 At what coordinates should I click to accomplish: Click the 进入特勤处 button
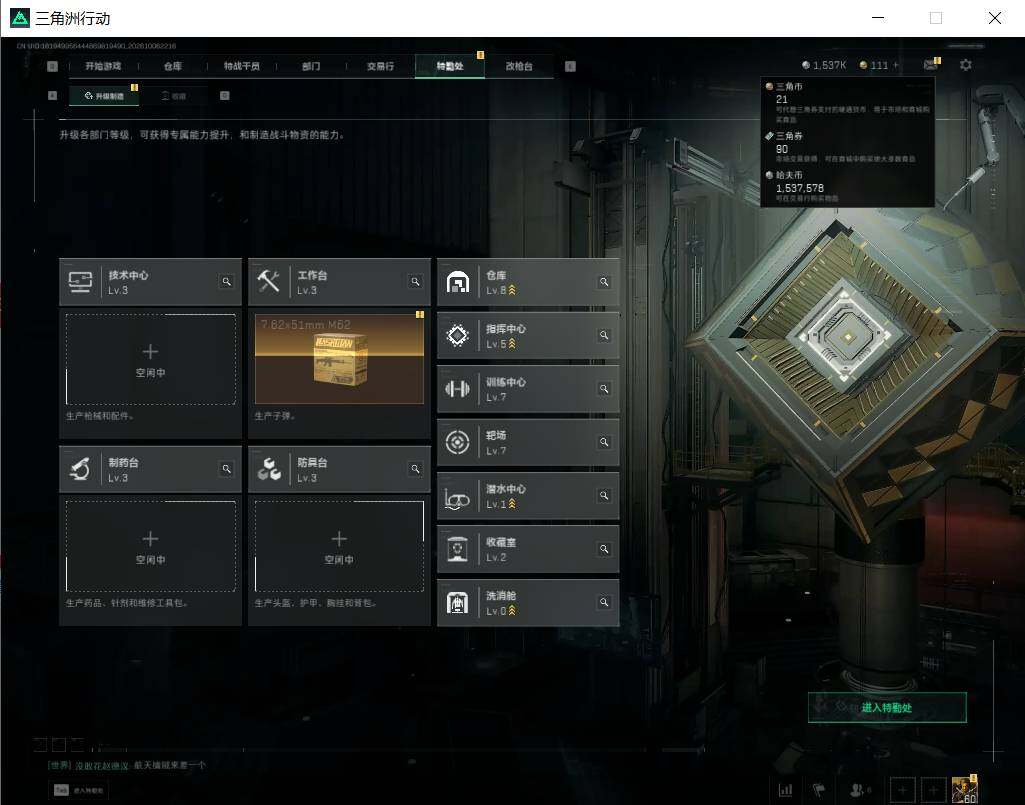coord(887,708)
